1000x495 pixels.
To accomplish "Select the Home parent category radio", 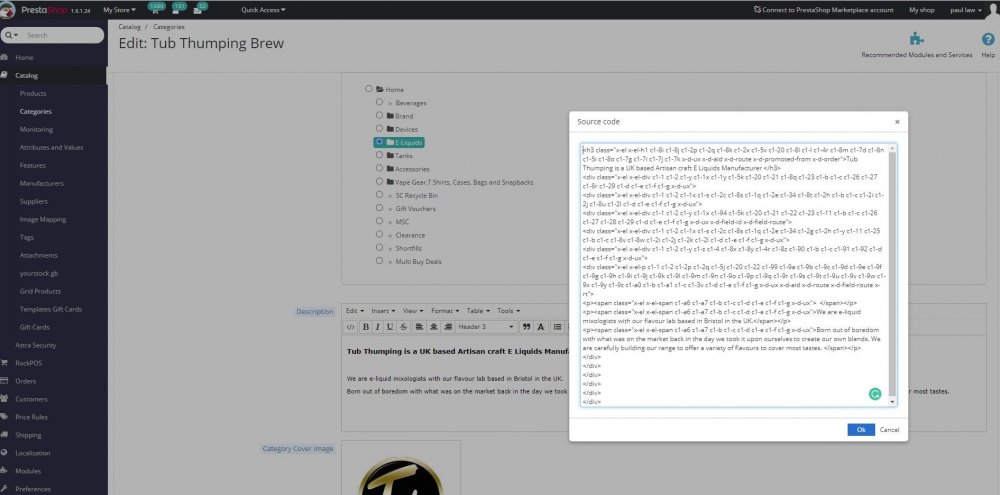I will [x=369, y=89].
